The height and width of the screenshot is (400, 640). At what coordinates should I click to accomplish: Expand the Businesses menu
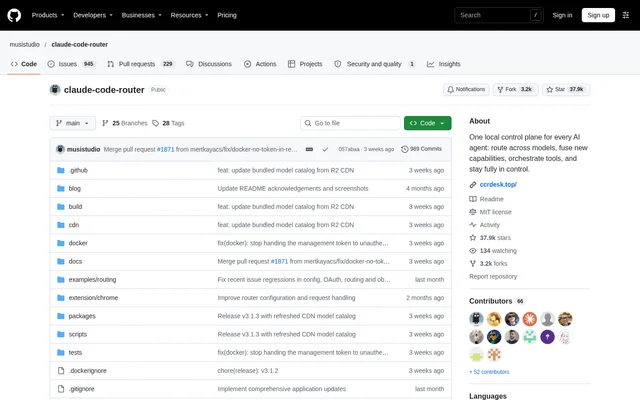coord(141,15)
